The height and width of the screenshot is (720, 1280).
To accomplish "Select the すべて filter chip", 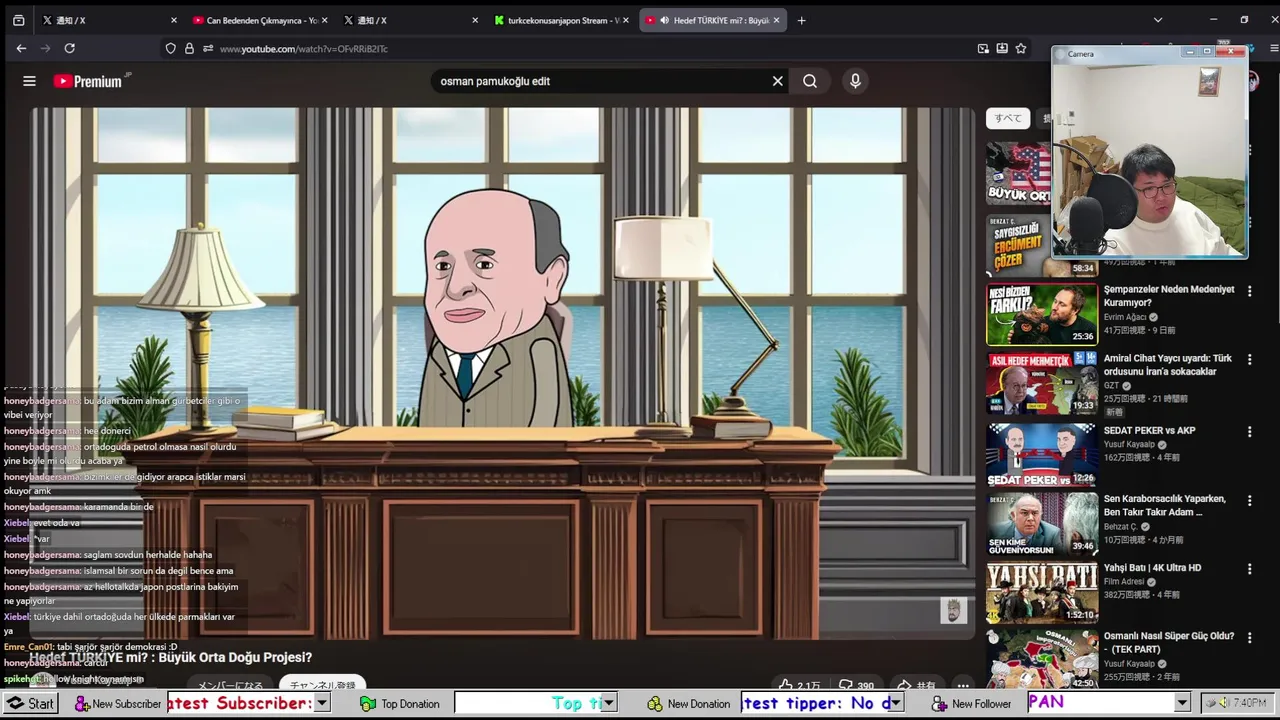I will (1008, 118).
